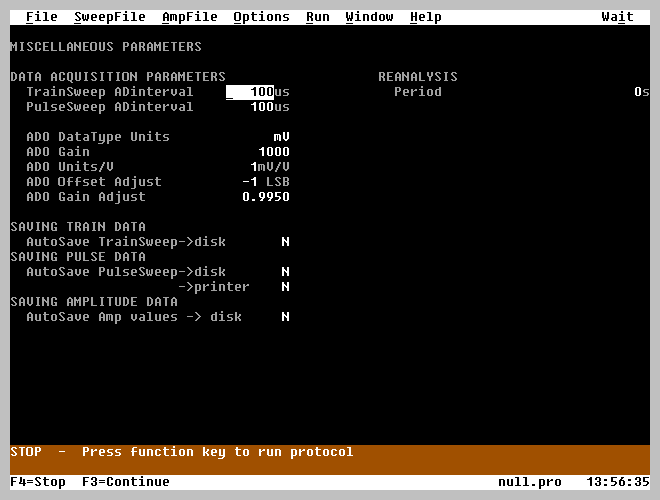Open the File menu
The image size is (660, 500).
click(41, 17)
